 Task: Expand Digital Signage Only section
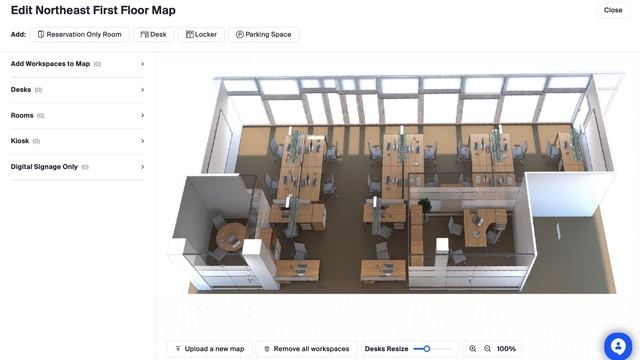pos(77,167)
